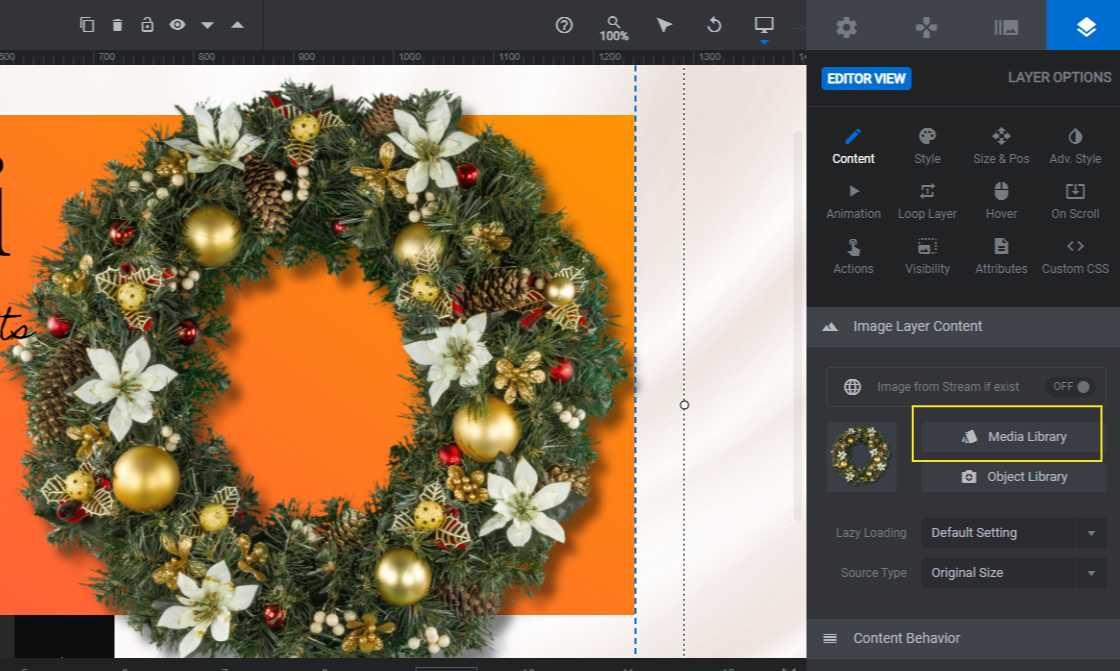The height and width of the screenshot is (671, 1120).
Task: Open the Adv. Style section
Action: [1075, 146]
